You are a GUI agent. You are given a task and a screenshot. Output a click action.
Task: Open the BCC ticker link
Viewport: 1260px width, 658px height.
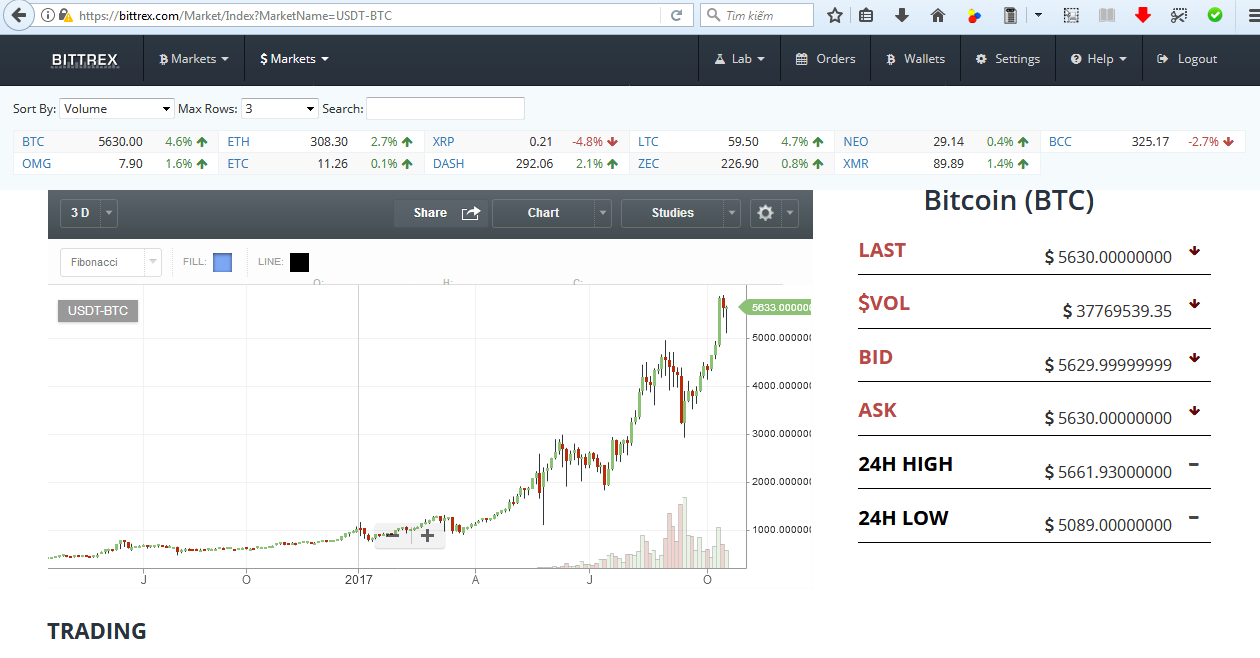pos(1060,142)
